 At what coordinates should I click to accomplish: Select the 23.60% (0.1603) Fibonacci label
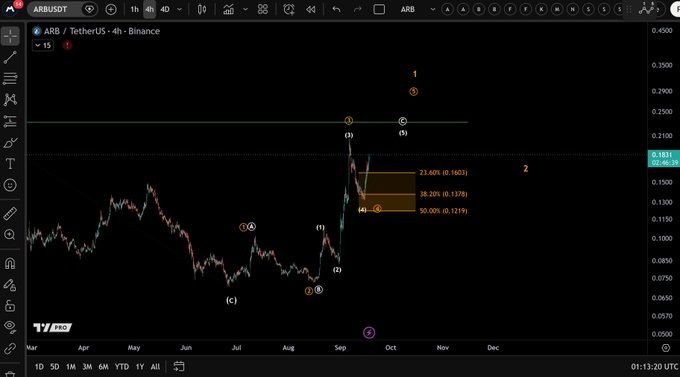[443, 173]
